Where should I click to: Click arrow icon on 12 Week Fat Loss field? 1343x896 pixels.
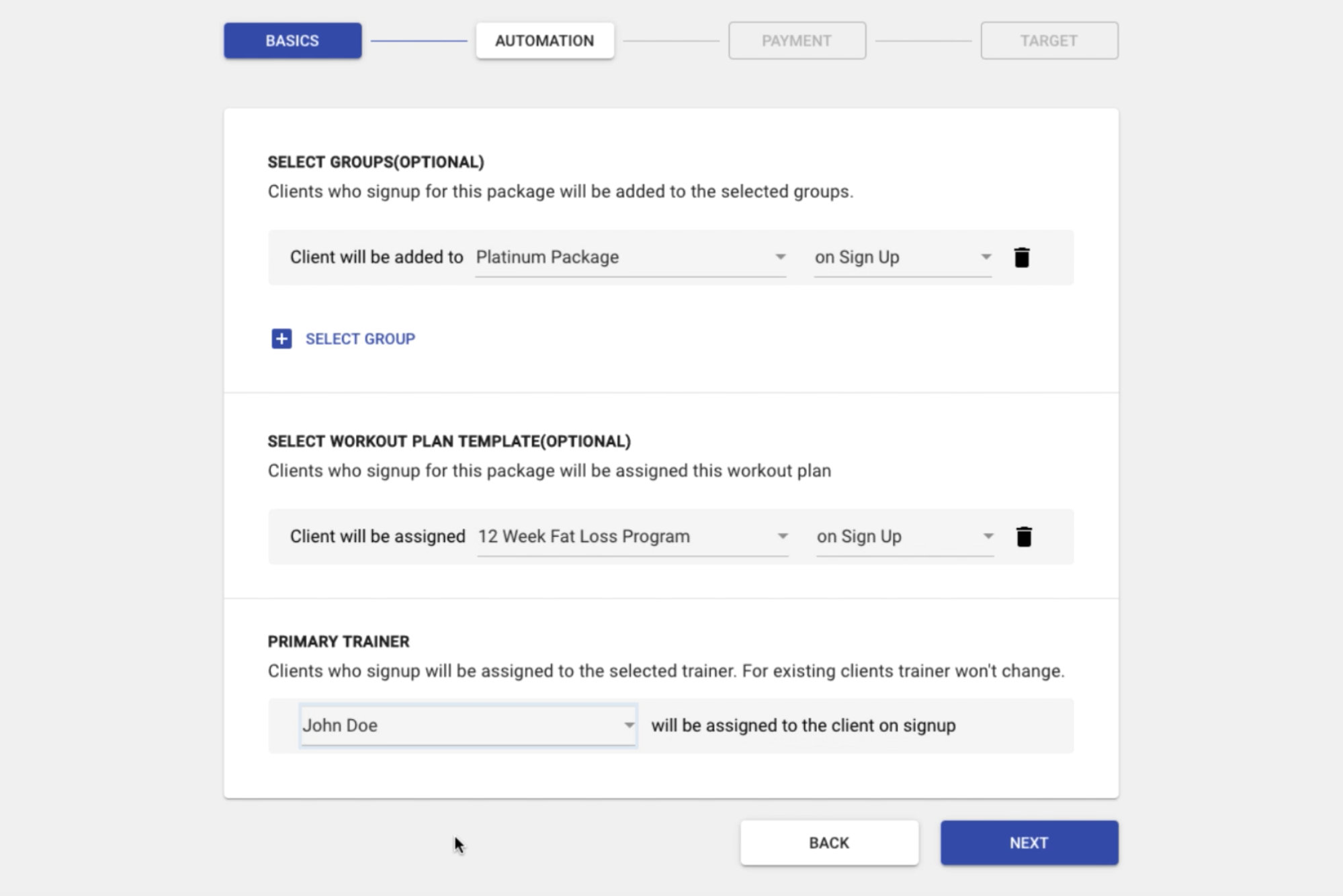point(782,537)
